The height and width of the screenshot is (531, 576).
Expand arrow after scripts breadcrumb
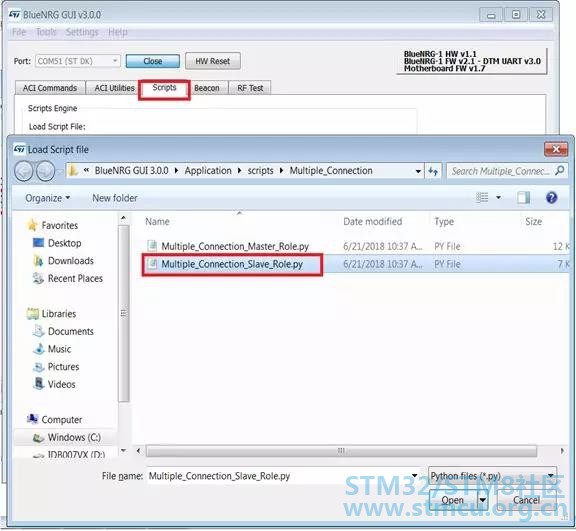pos(281,171)
